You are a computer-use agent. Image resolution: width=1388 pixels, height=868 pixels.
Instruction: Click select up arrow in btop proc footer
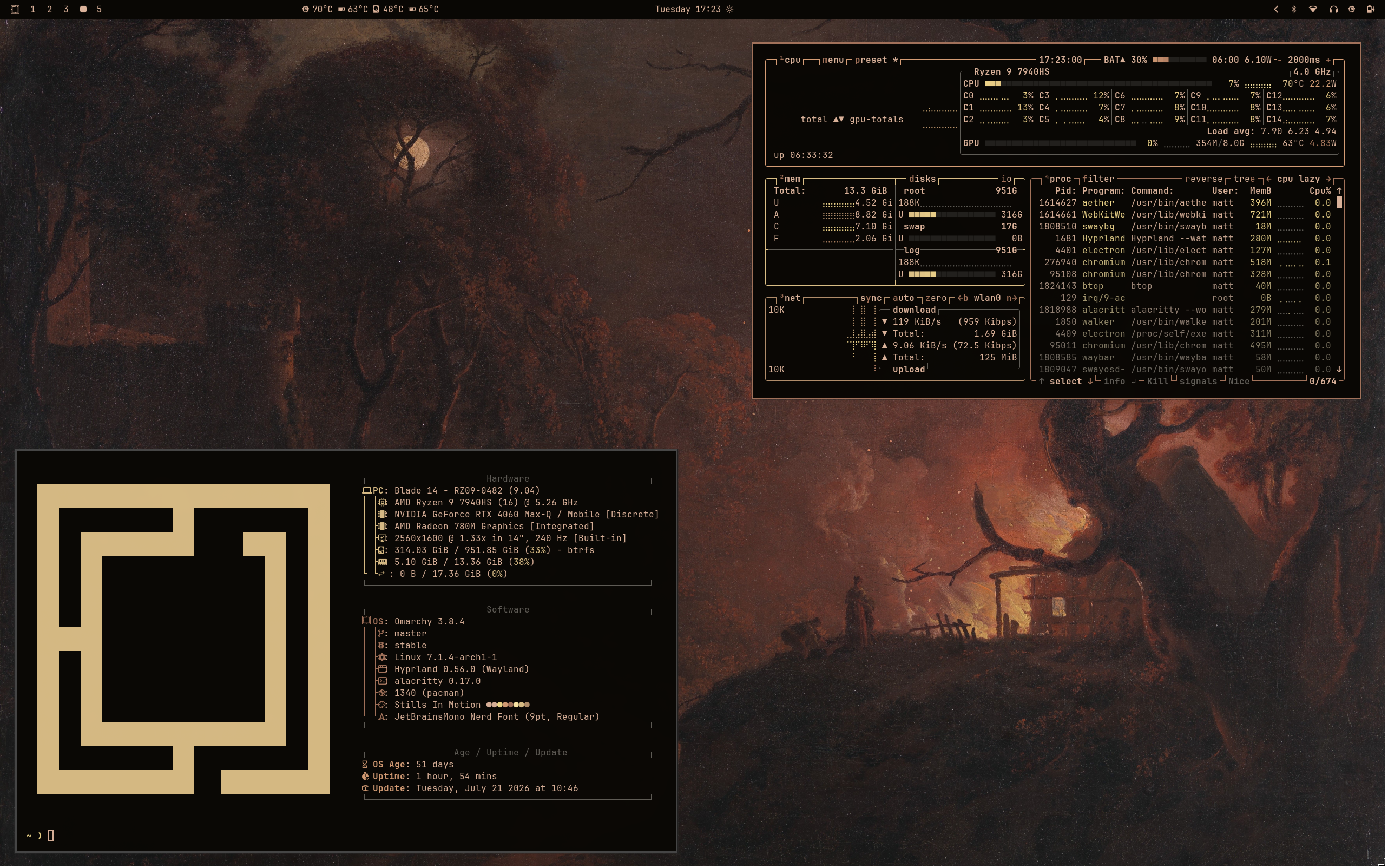pos(1042,382)
